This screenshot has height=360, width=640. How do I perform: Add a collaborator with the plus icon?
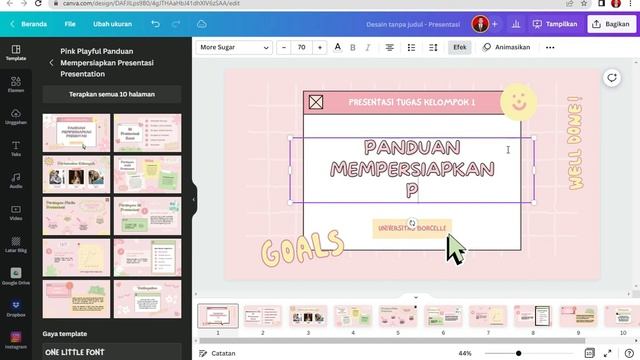pos(495,24)
